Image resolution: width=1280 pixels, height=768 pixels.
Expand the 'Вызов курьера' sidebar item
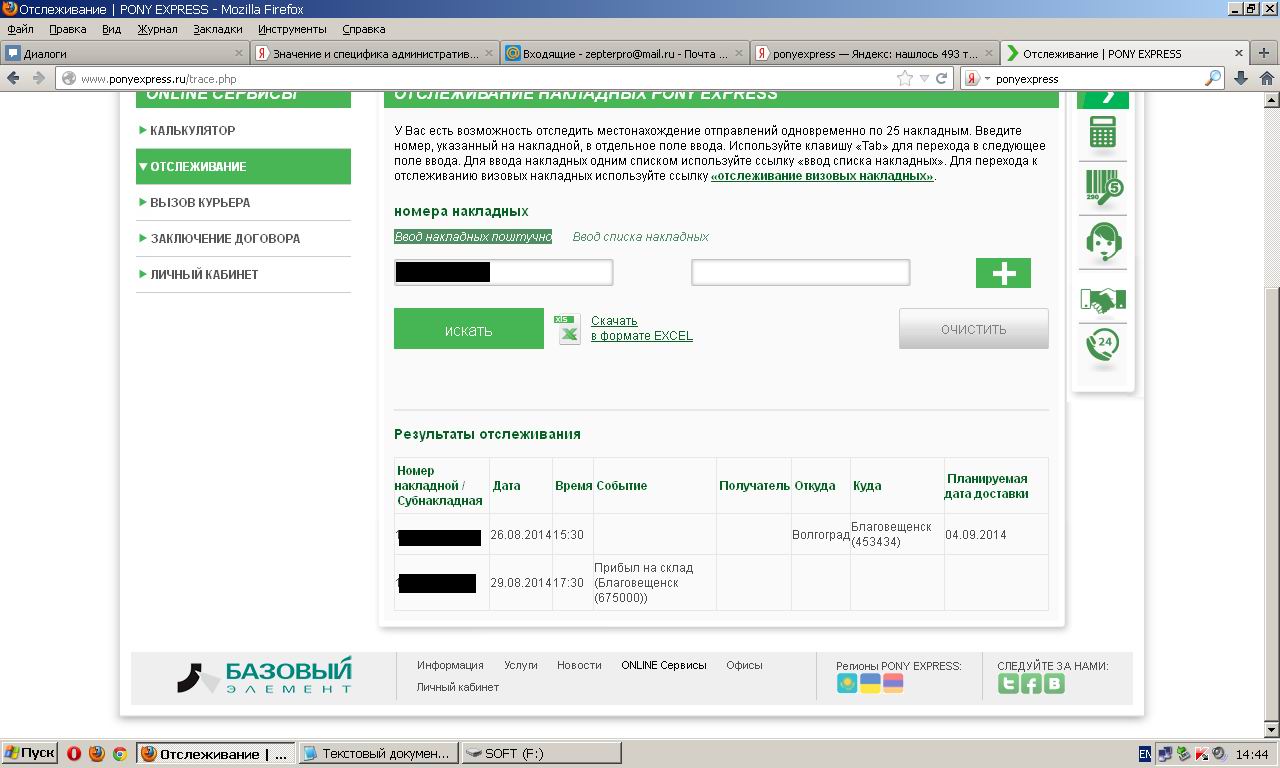point(200,202)
